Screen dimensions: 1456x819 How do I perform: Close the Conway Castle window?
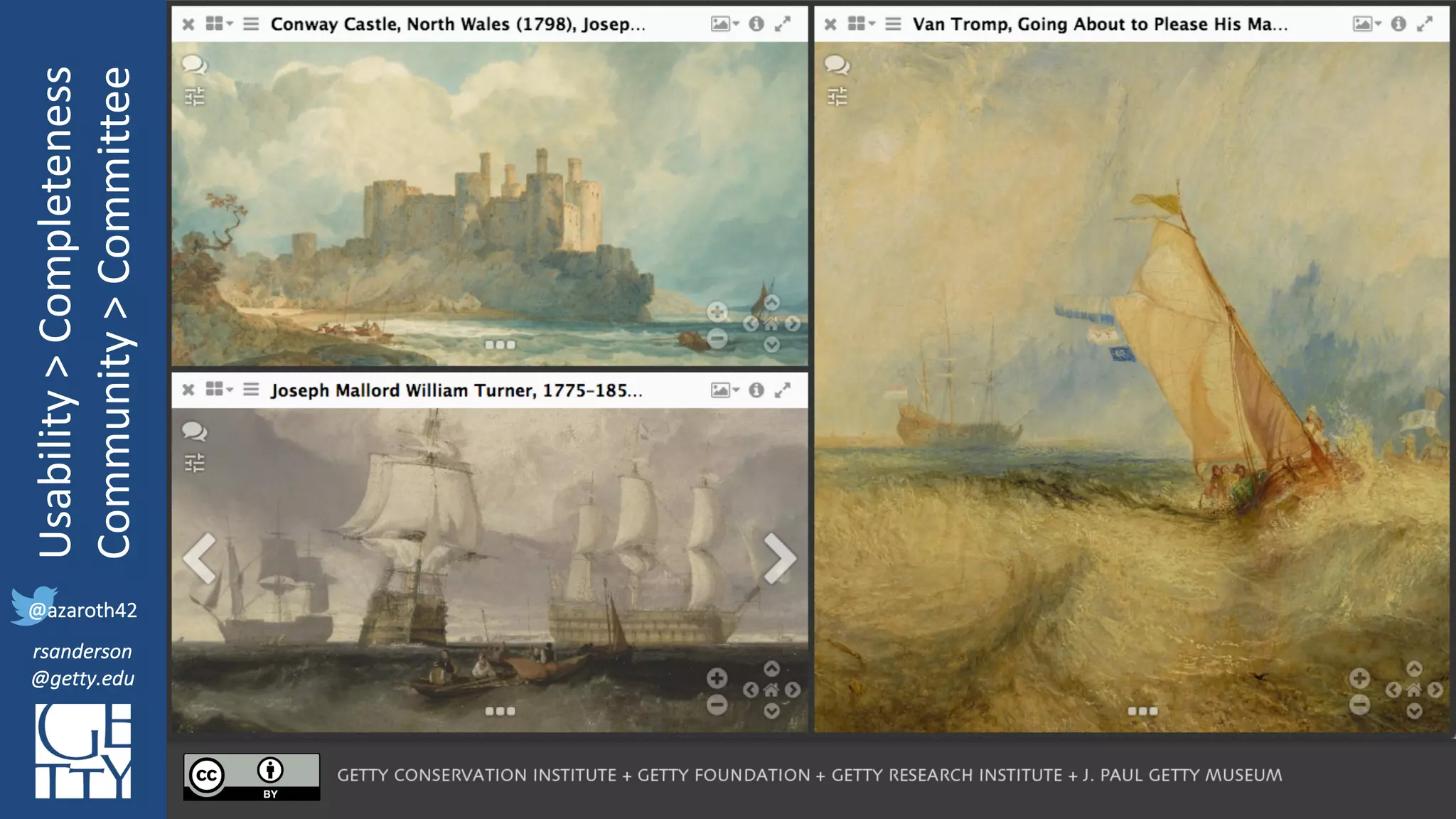coord(188,24)
